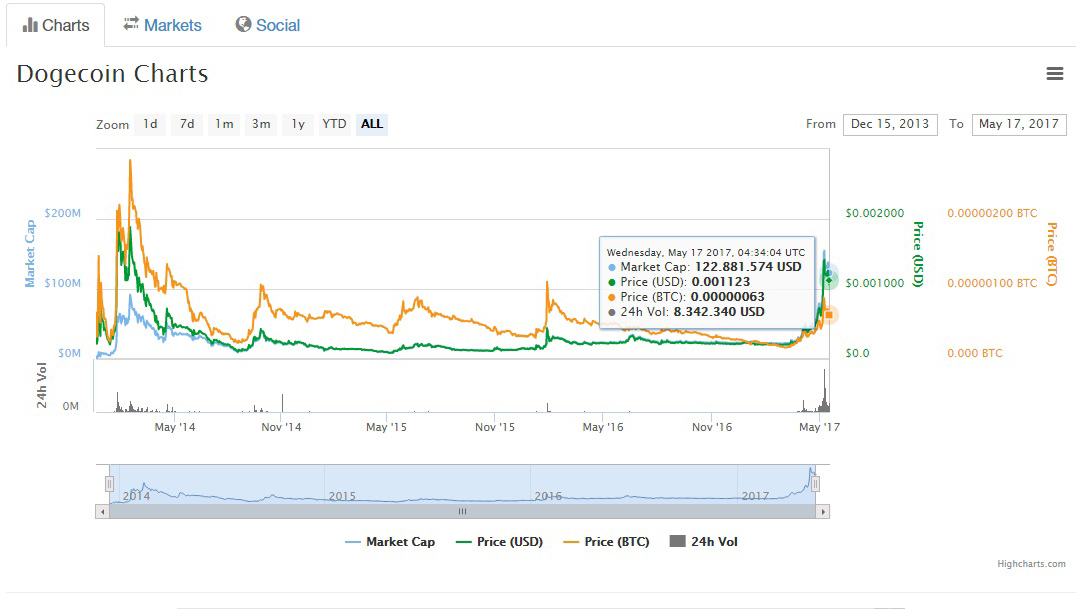Click the 0.00000200 BTC axis label
The image size is (1081, 609).
click(x=992, y=213)
